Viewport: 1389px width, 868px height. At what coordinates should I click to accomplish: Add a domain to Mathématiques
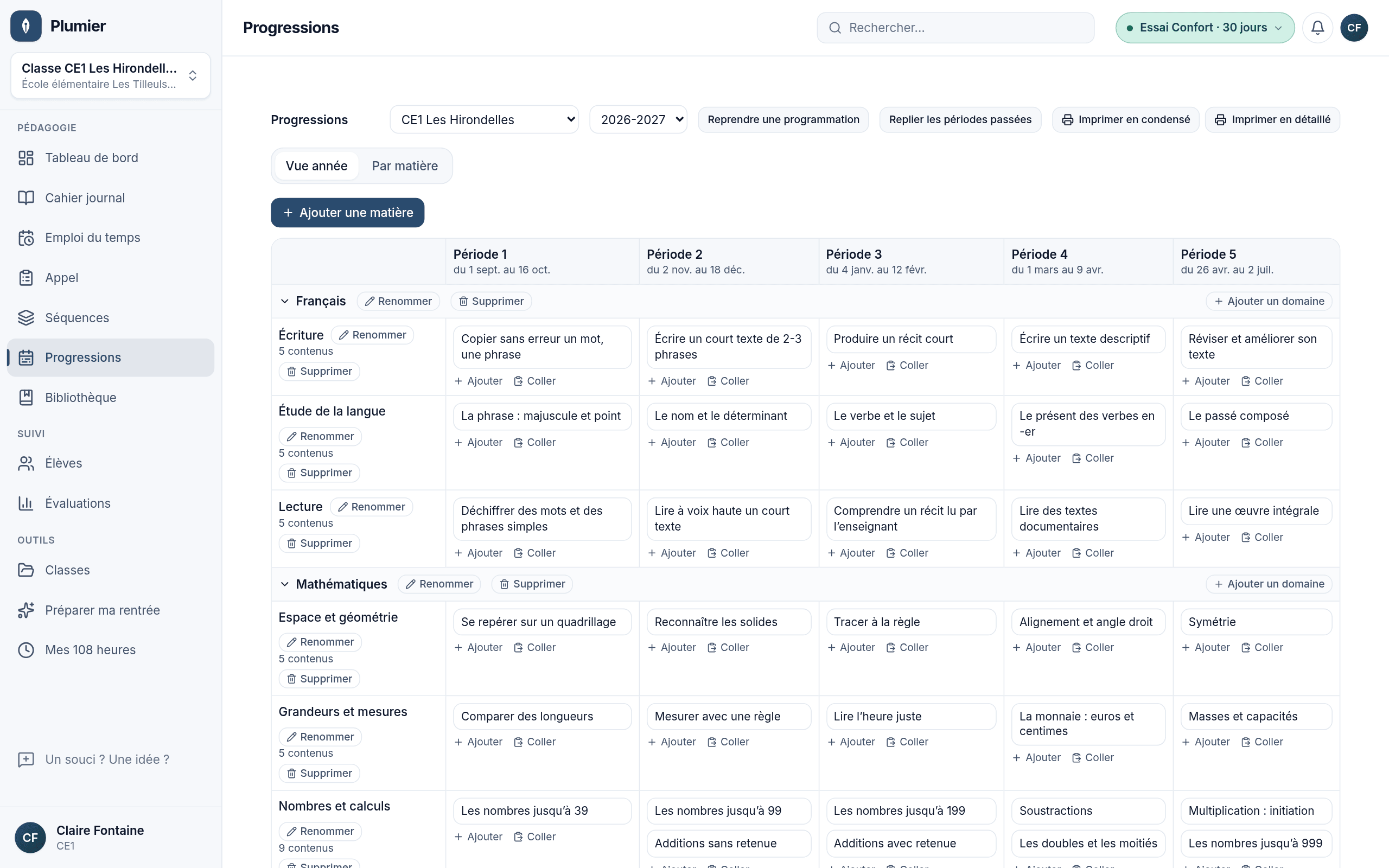point(1269,584)
